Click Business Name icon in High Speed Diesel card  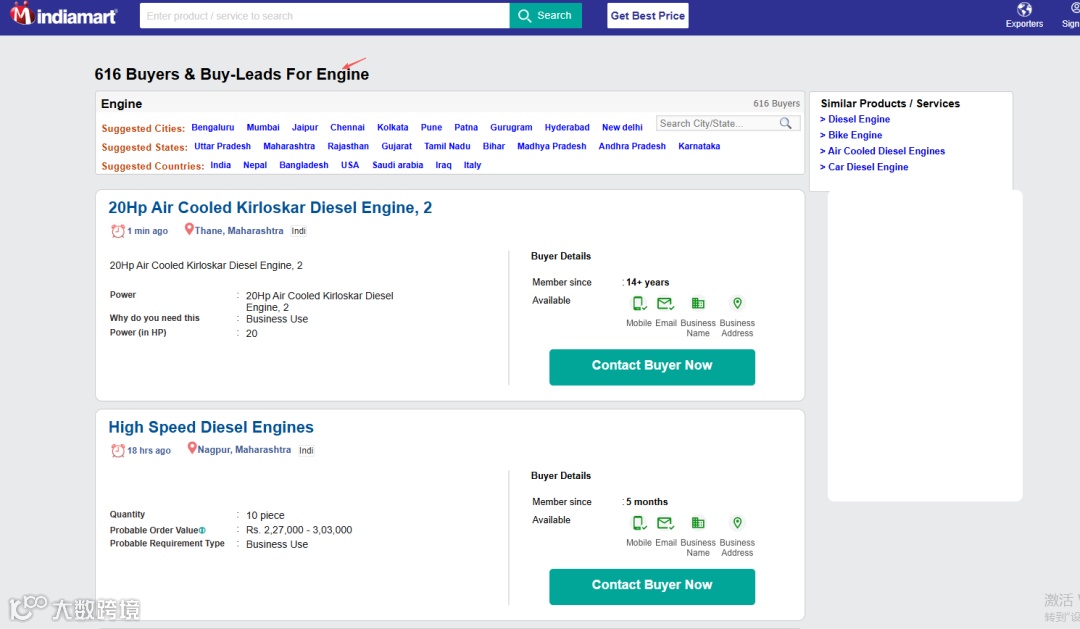click(698, 523)
